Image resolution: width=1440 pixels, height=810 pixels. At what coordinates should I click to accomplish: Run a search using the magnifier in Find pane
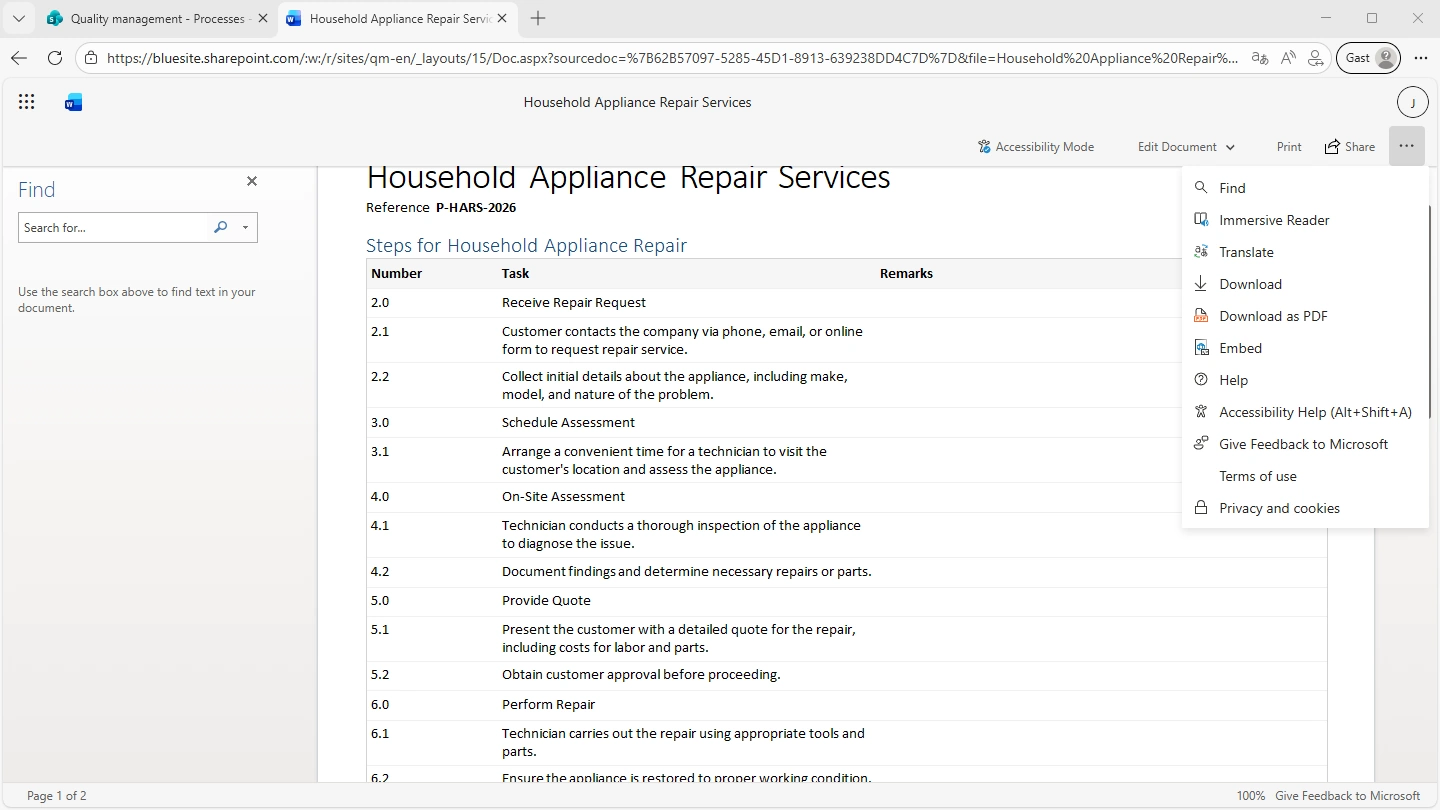[x=219, y=227]
